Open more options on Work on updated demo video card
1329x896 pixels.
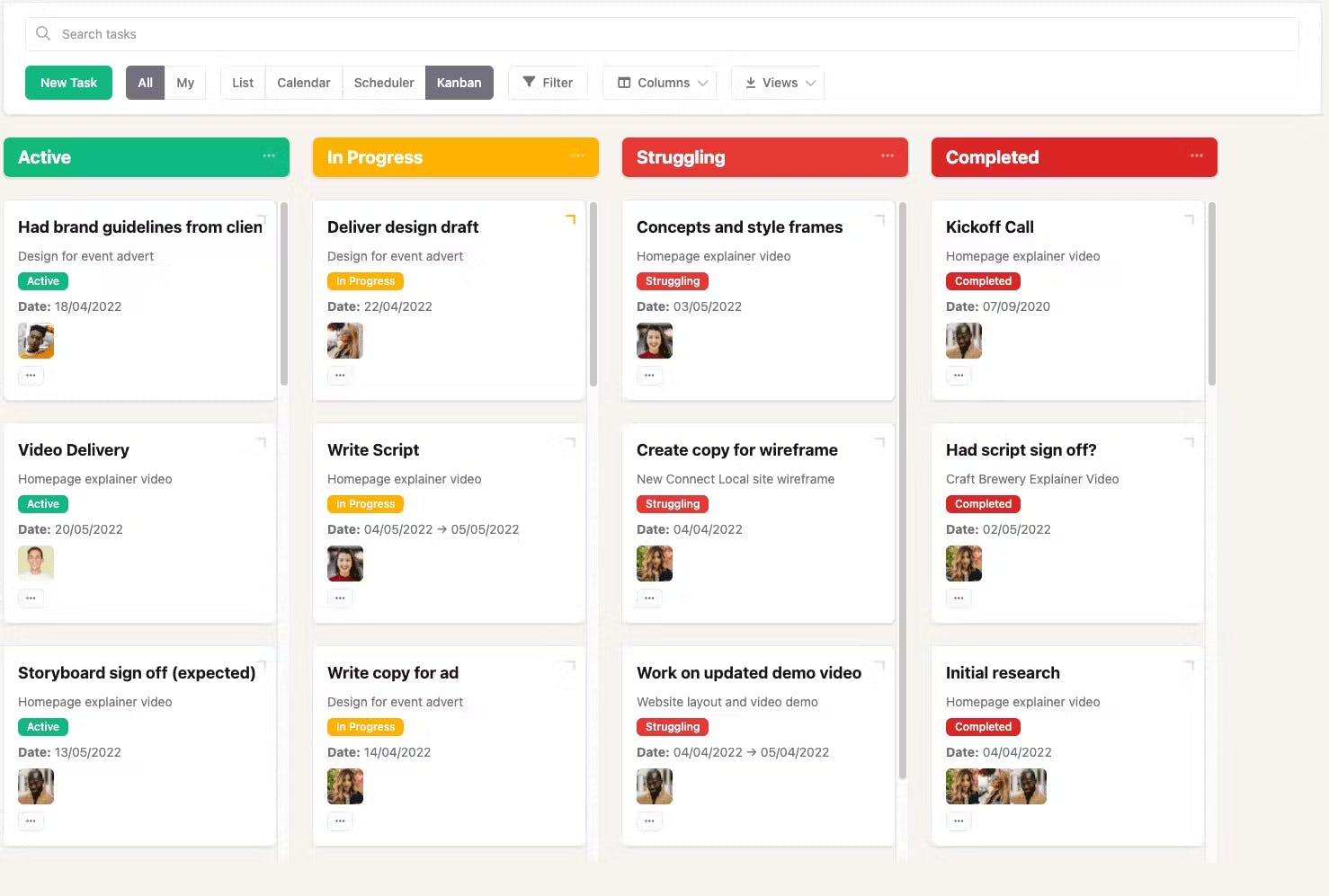(x=649, y=821)
